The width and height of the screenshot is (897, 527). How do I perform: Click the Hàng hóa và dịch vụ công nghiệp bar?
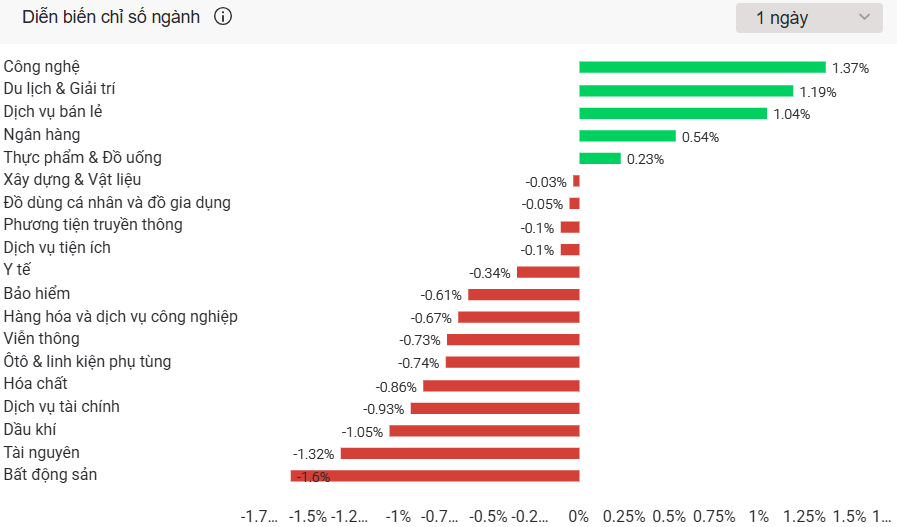click(x=518, y=317)
